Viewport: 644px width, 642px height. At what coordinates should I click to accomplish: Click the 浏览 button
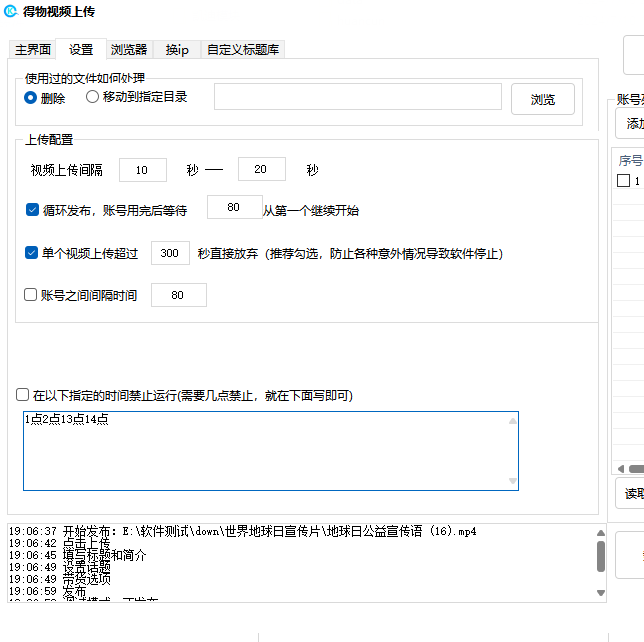(x=543, y=99)
